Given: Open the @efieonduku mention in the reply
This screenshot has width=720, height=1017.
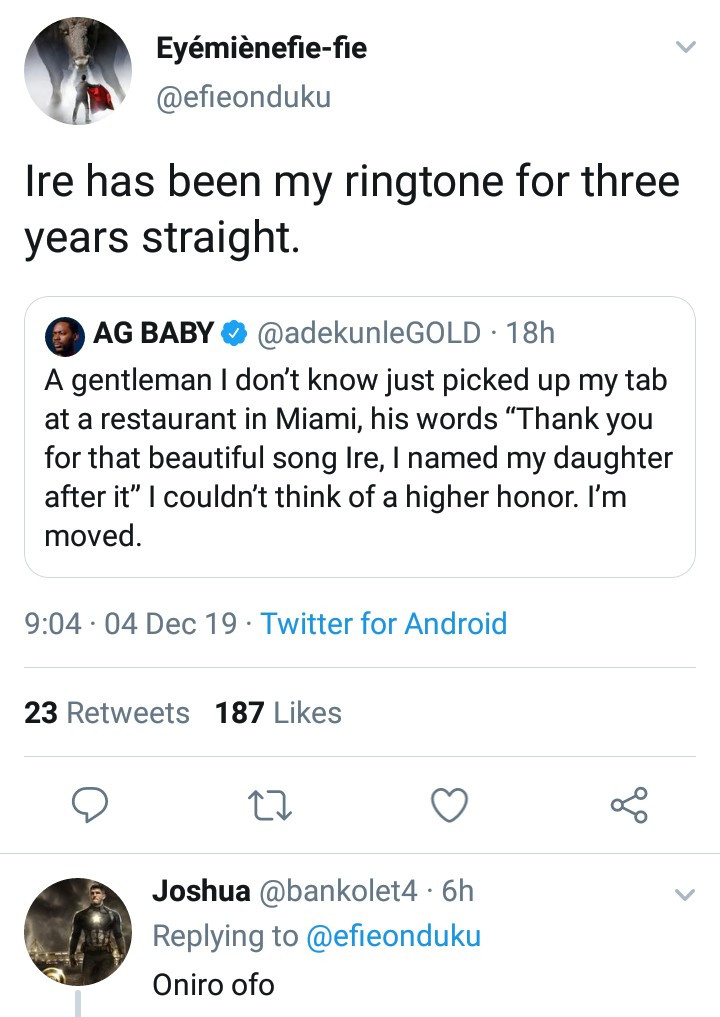Looking at the screenshot, I should (393, 936).
